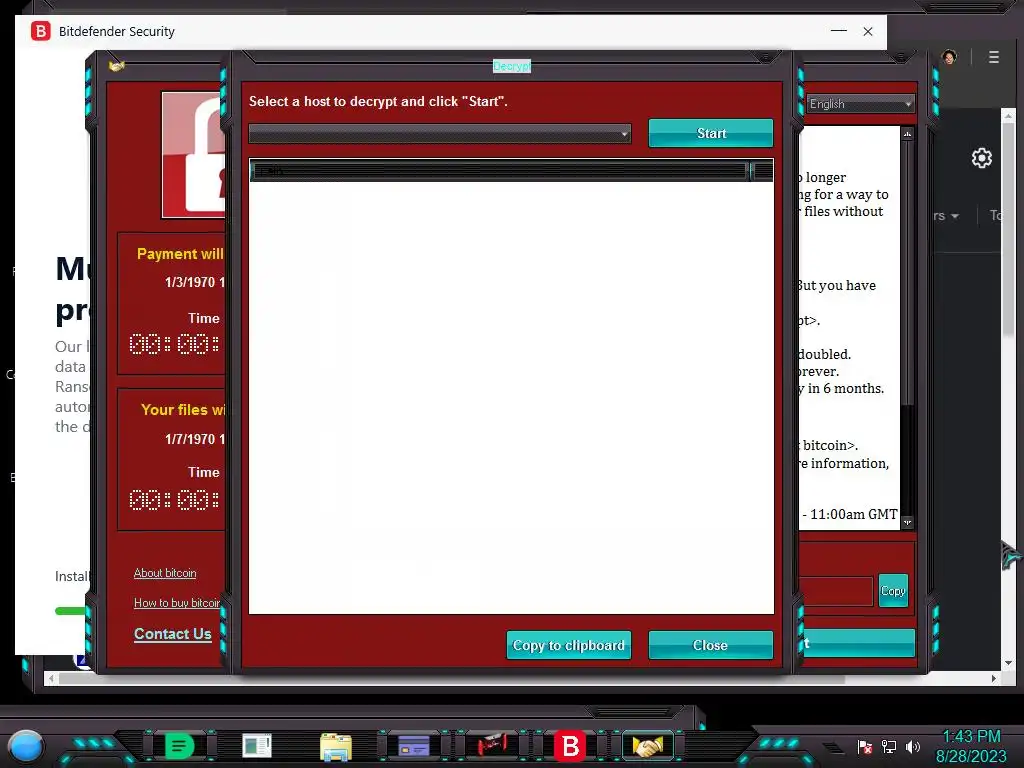Click the Decrypt title label
1024x768 pixels.
tap(512, 66)
